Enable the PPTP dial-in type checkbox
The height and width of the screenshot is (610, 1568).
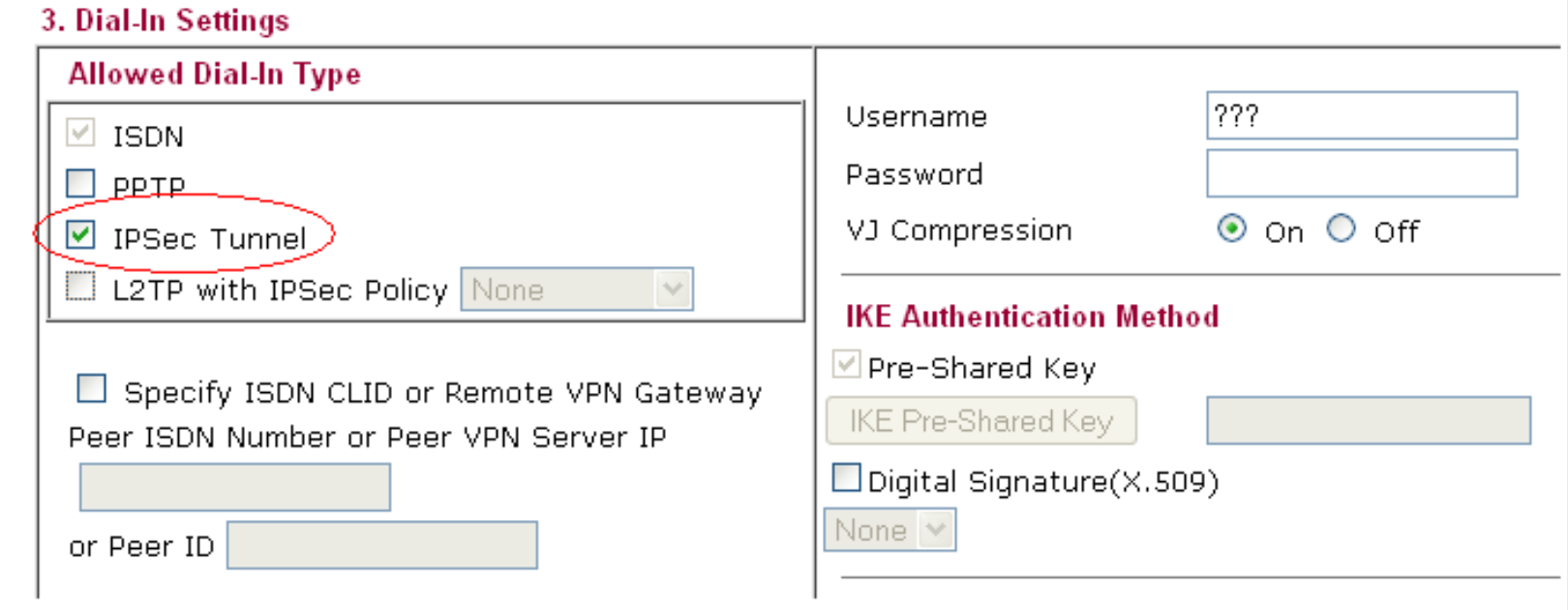coord(80,183)
